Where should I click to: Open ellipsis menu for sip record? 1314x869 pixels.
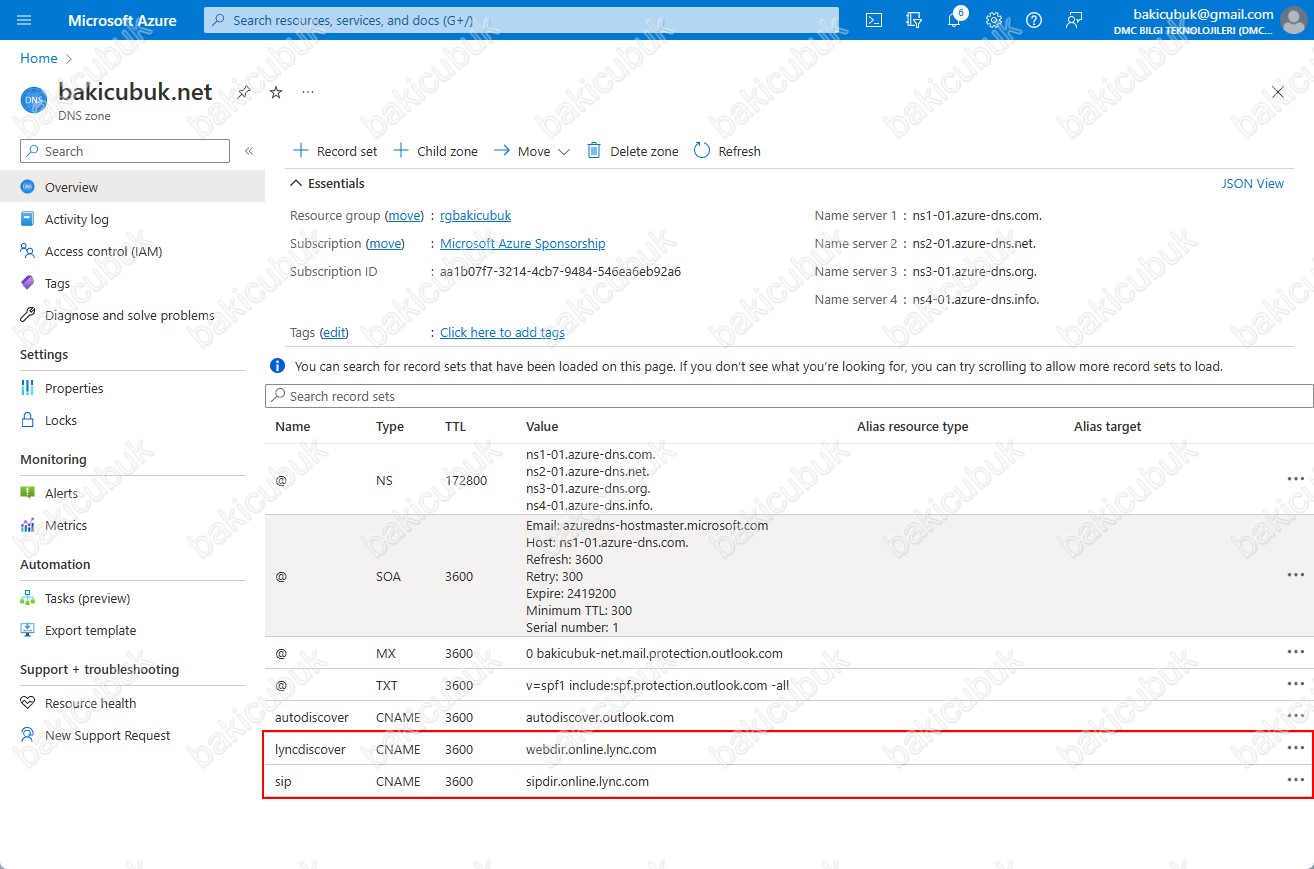pos(1296,780)
